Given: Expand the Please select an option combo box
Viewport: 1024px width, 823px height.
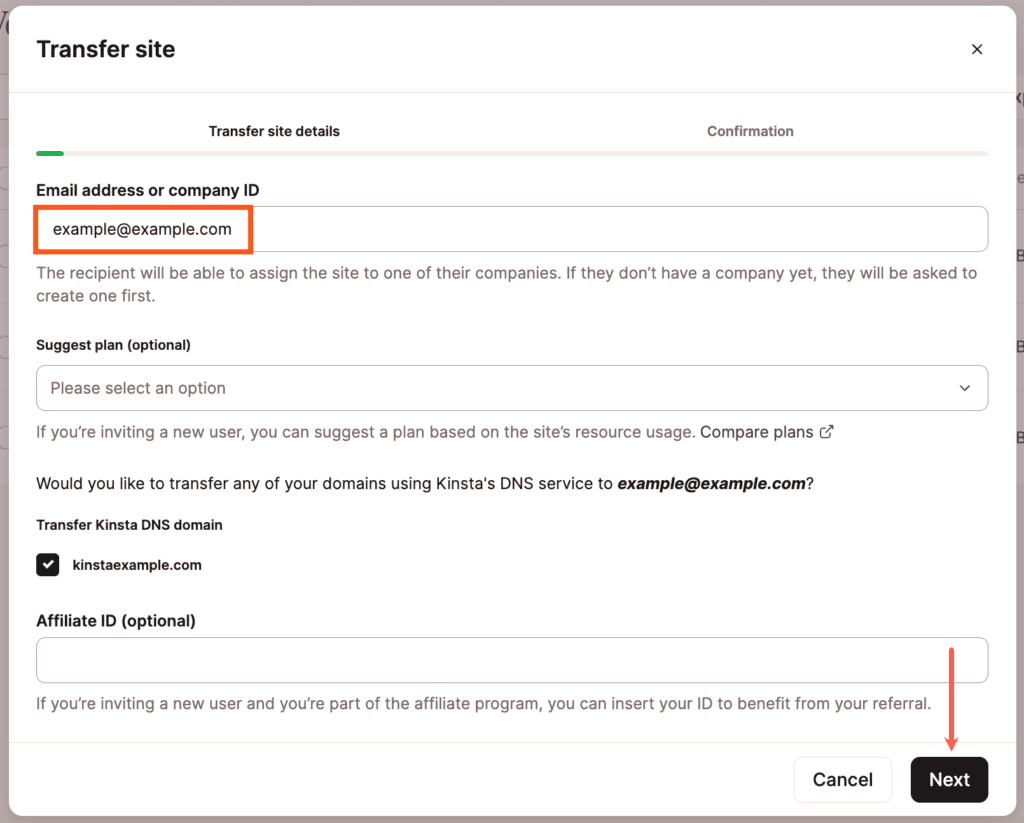Looking at the screenshot, I should pos(512,388).
